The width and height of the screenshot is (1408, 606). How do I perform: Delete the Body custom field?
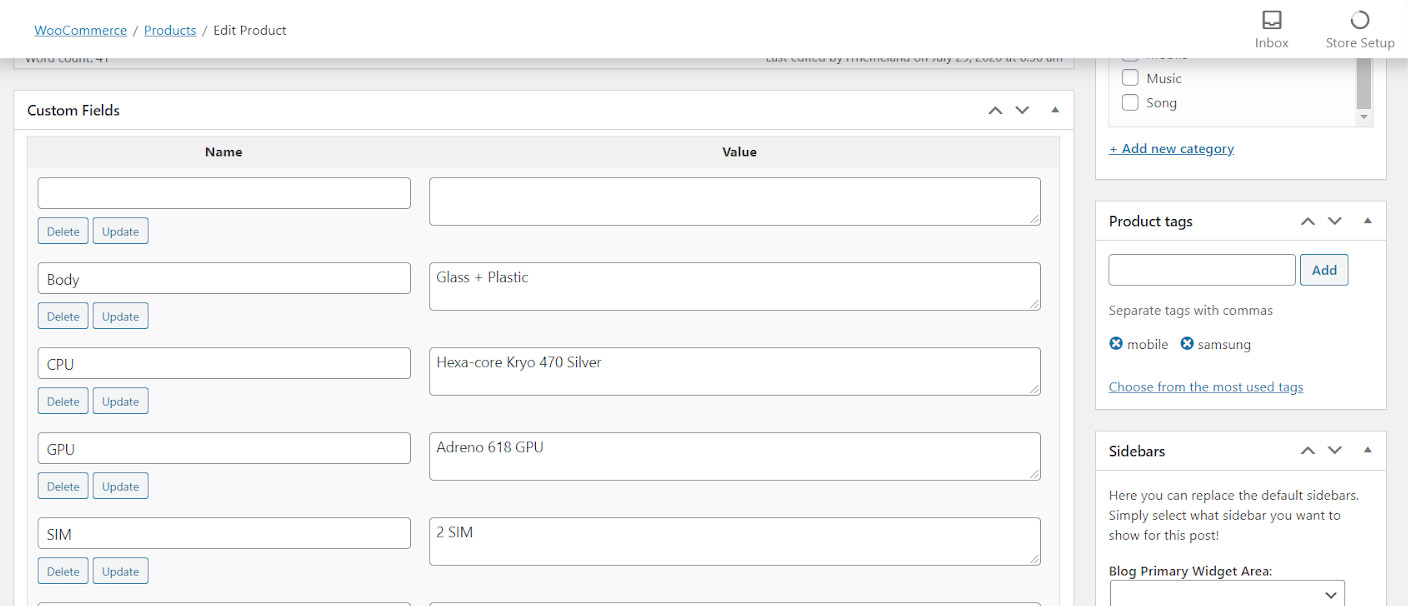63,316
